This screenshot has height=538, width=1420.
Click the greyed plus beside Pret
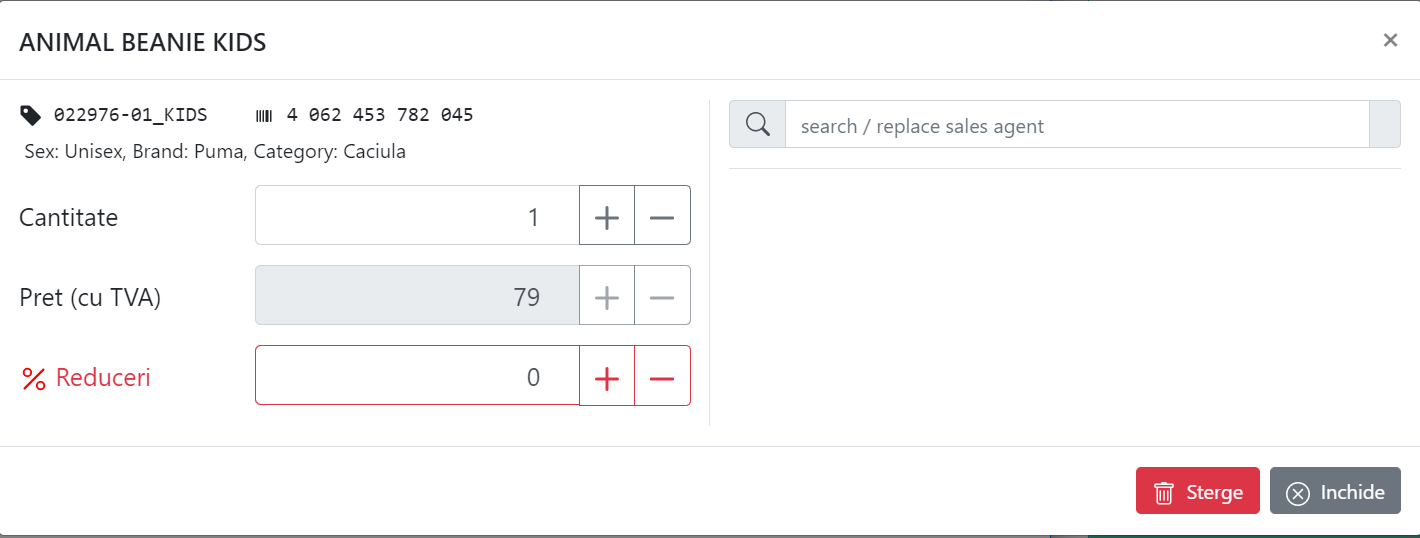click(607, 295)
